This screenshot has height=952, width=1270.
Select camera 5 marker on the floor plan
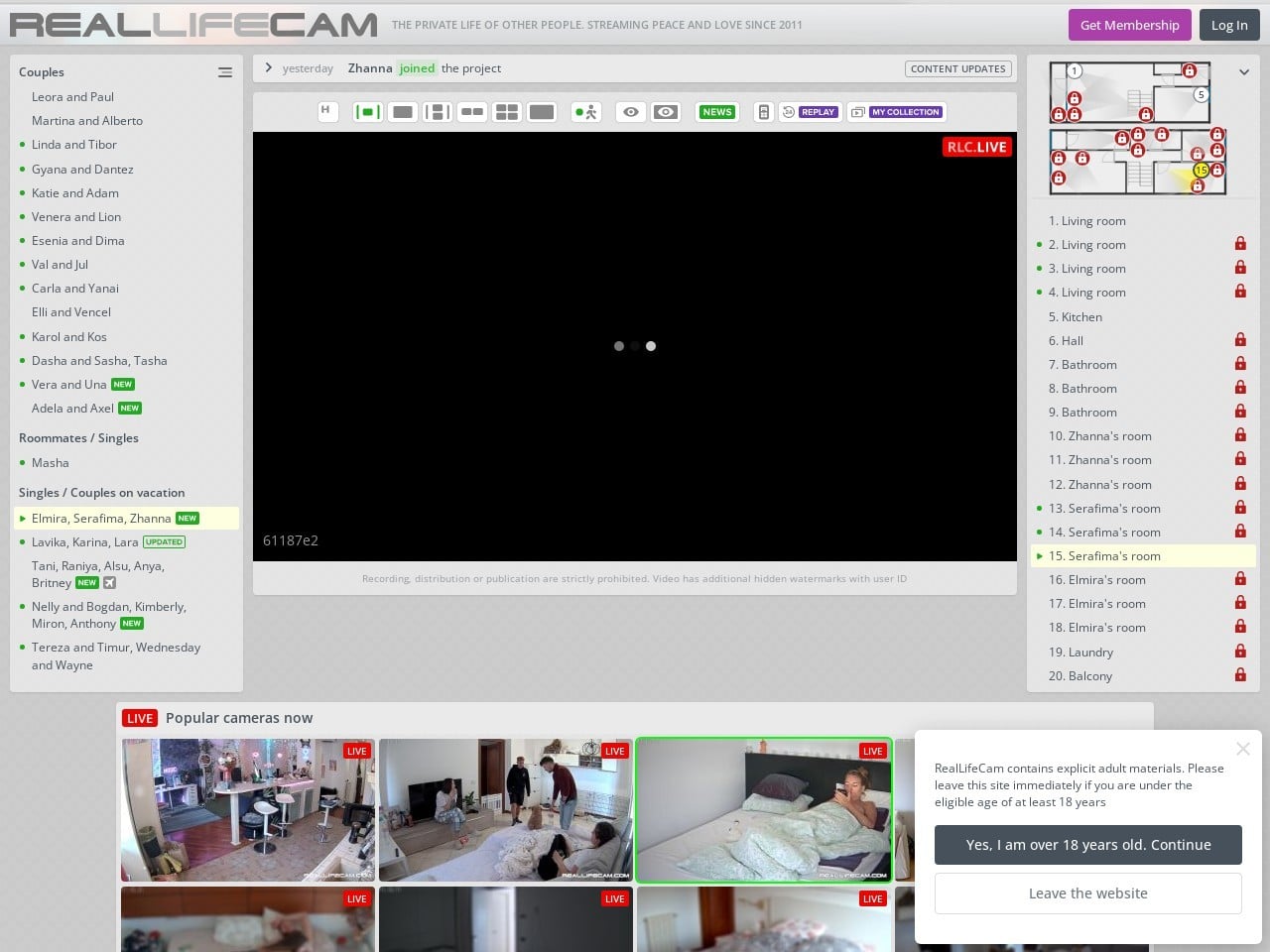point(1201,95)
